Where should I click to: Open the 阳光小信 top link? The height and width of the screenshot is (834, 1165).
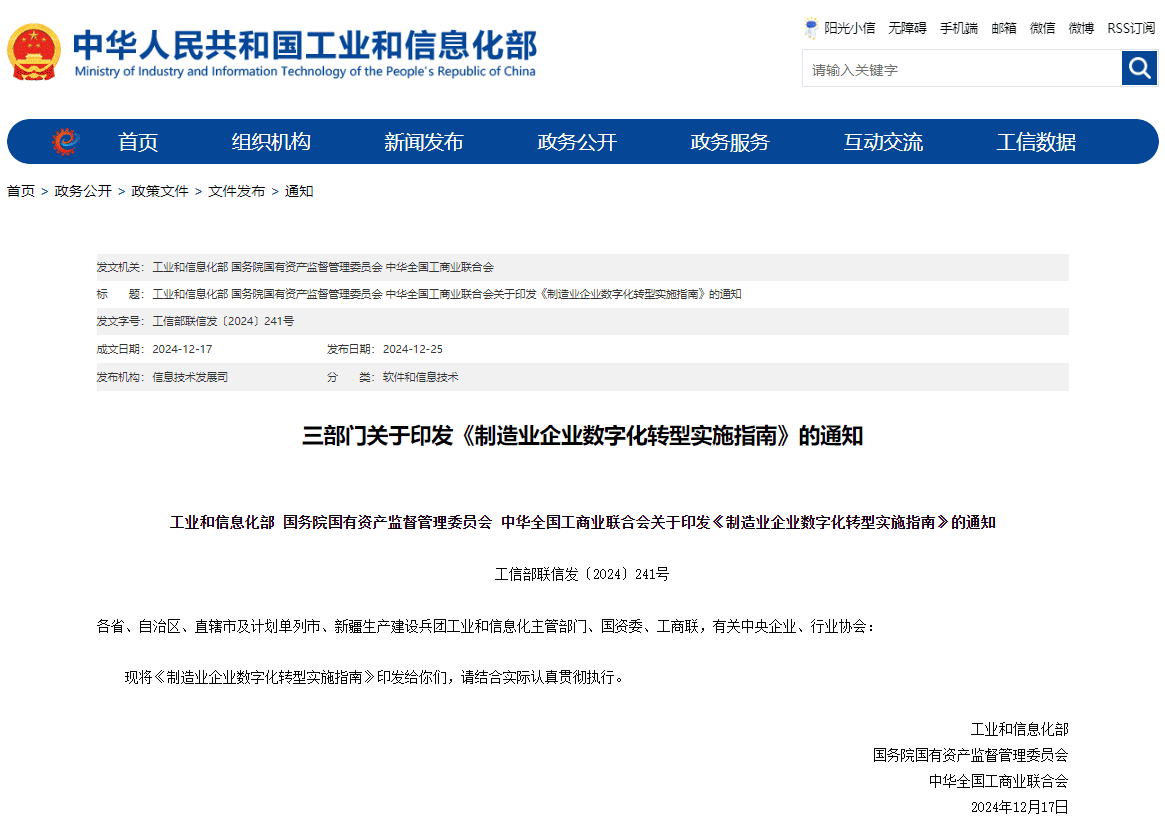(849, 28)
